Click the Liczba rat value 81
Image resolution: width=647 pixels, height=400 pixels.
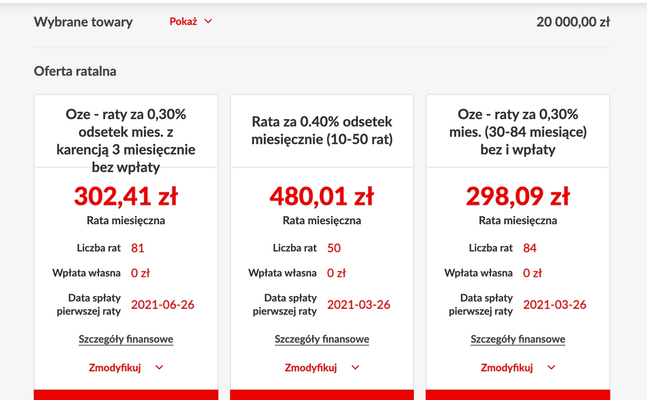pyautogui.click(x=137, y=248)
